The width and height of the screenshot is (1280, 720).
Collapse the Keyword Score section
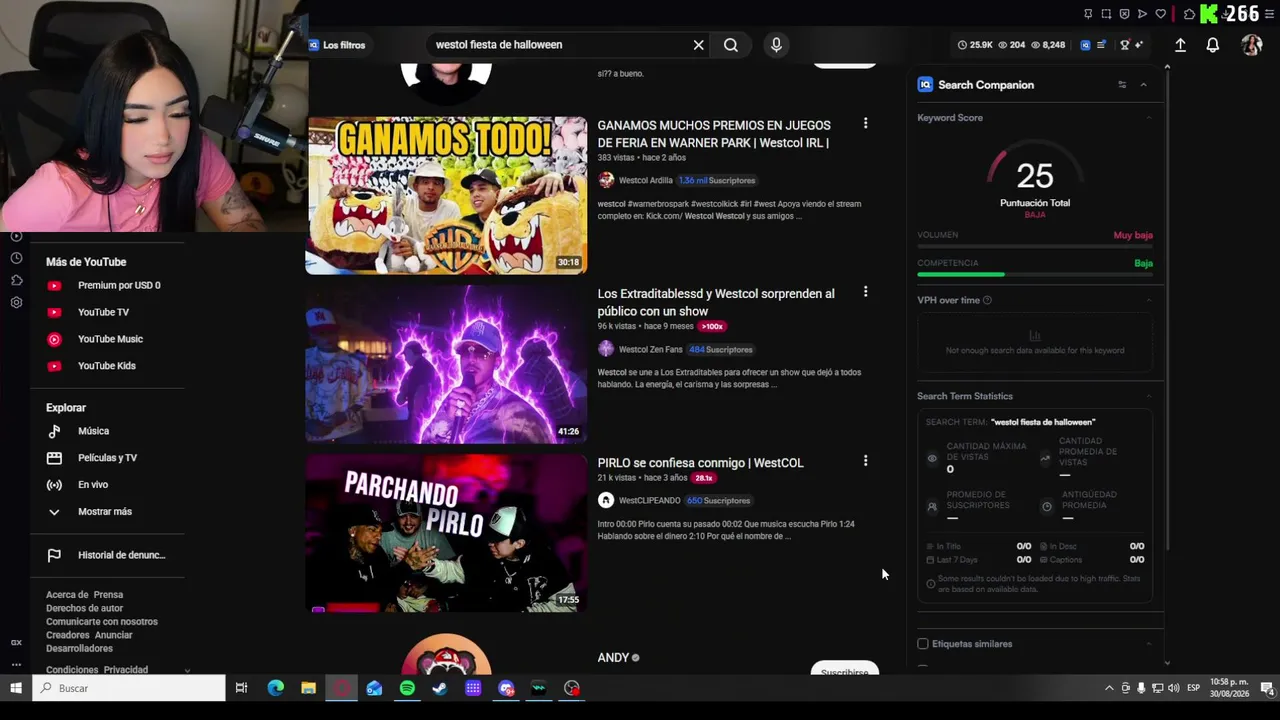1148,118
